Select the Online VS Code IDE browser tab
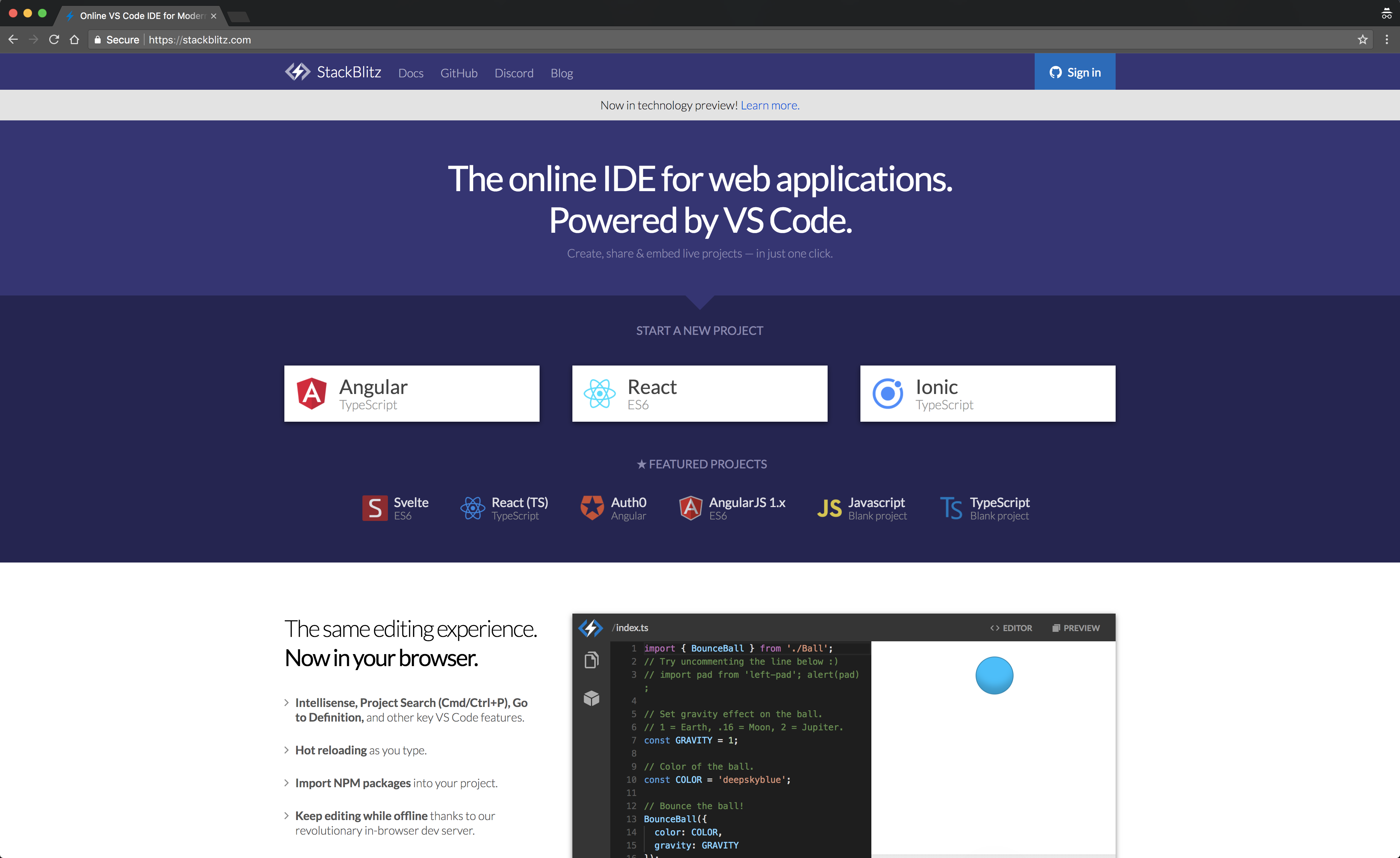This screenshot has height=858, width=1400. click(x=141, y=15)
